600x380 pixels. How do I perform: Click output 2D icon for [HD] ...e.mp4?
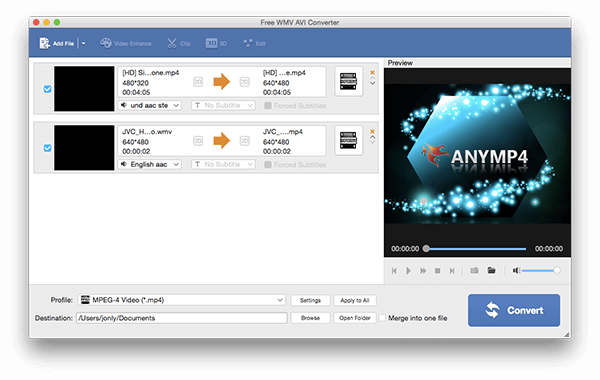pos(245,82)
